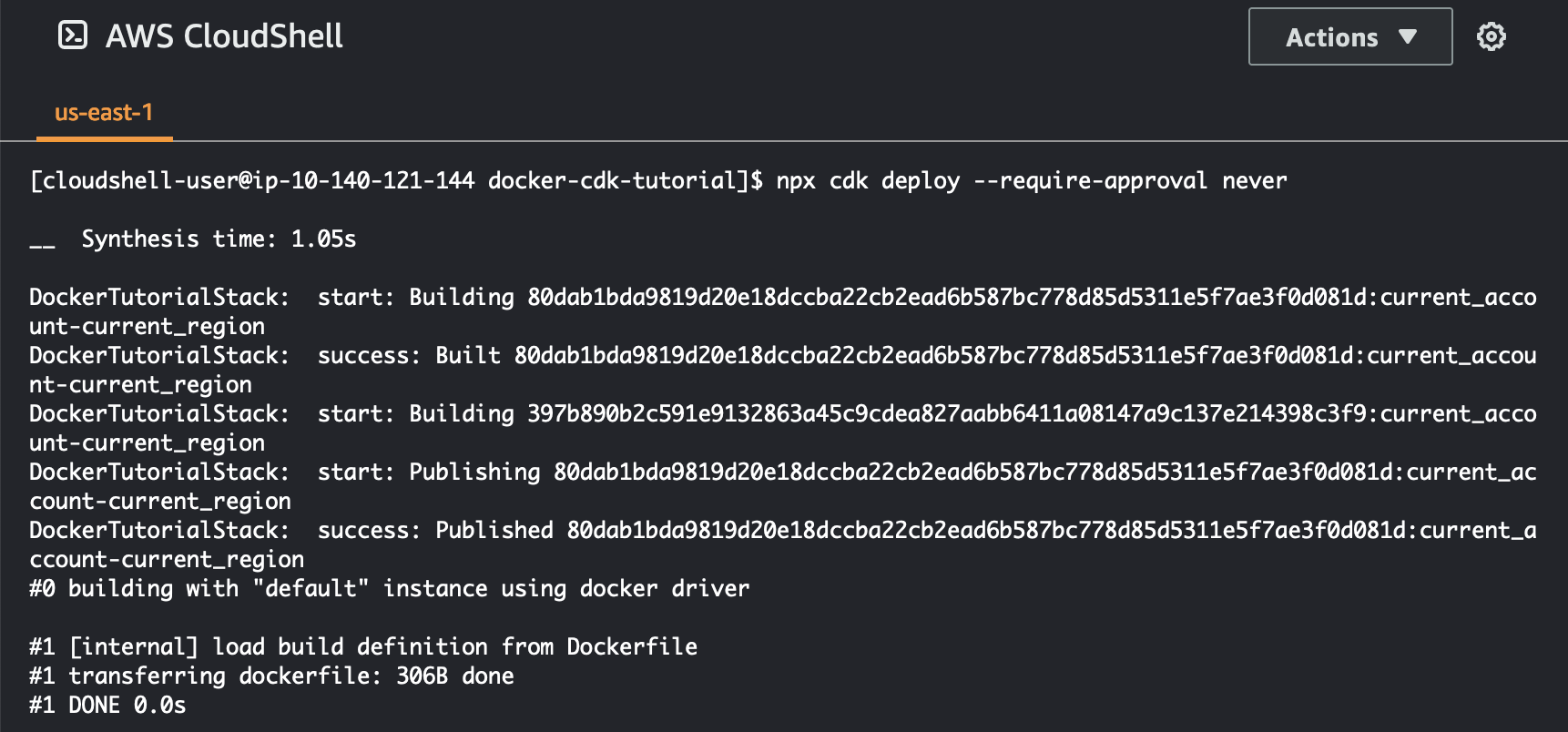
Task: Click the AWS CloudShell title
Action: (225, 36)
